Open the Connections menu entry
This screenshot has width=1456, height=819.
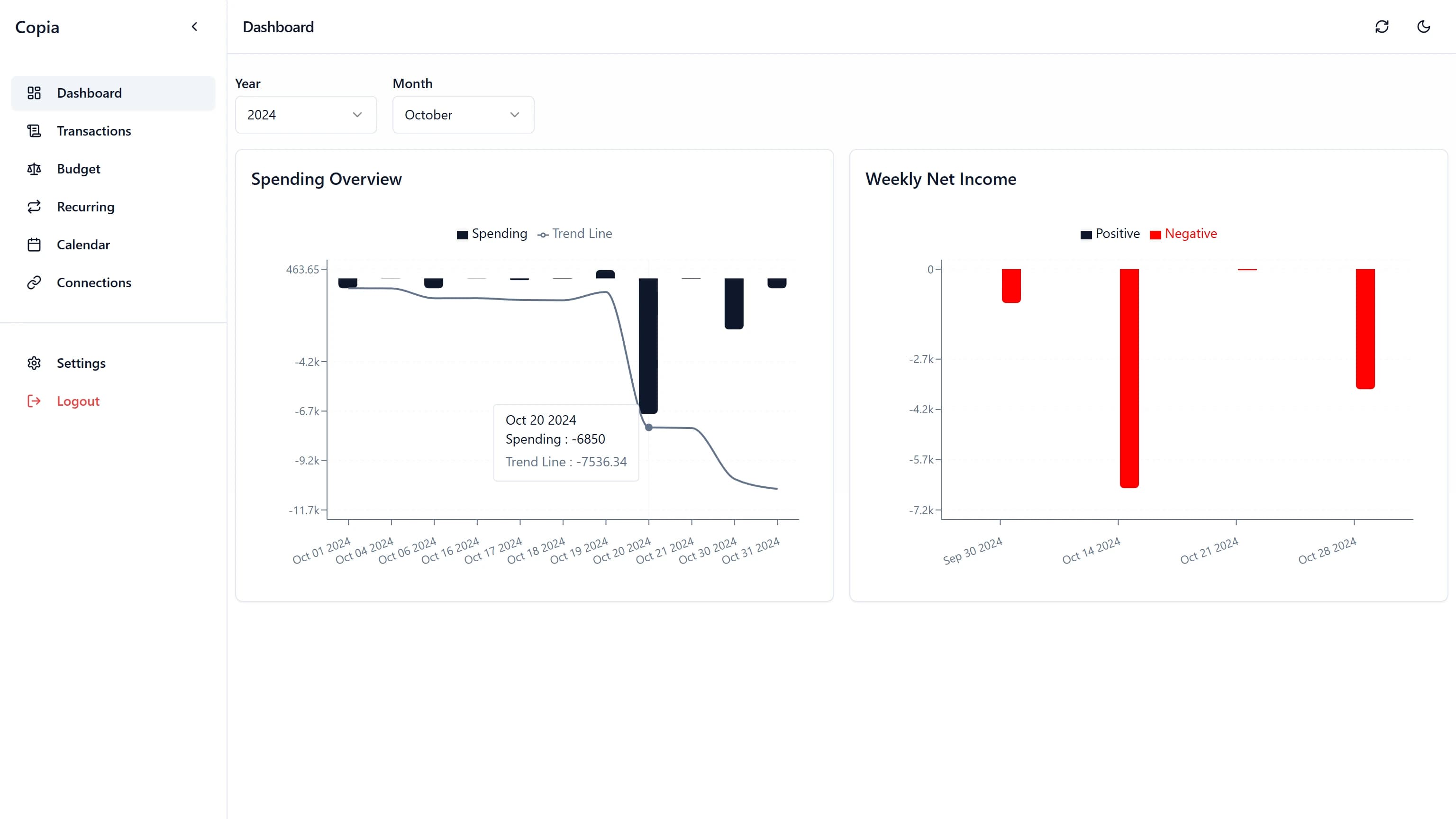click(94, 282)
